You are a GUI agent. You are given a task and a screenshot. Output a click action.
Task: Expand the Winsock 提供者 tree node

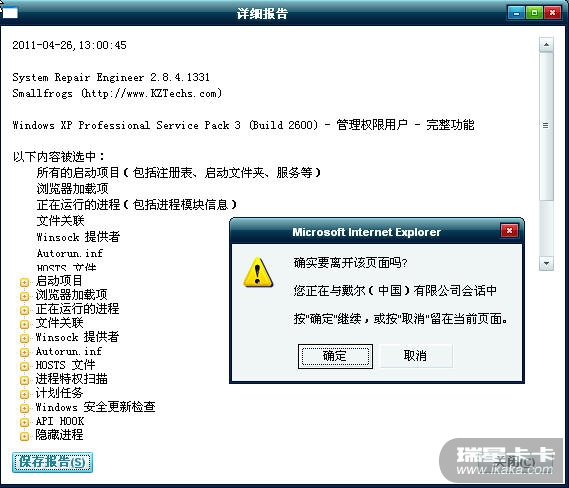[x=24, y=338]
